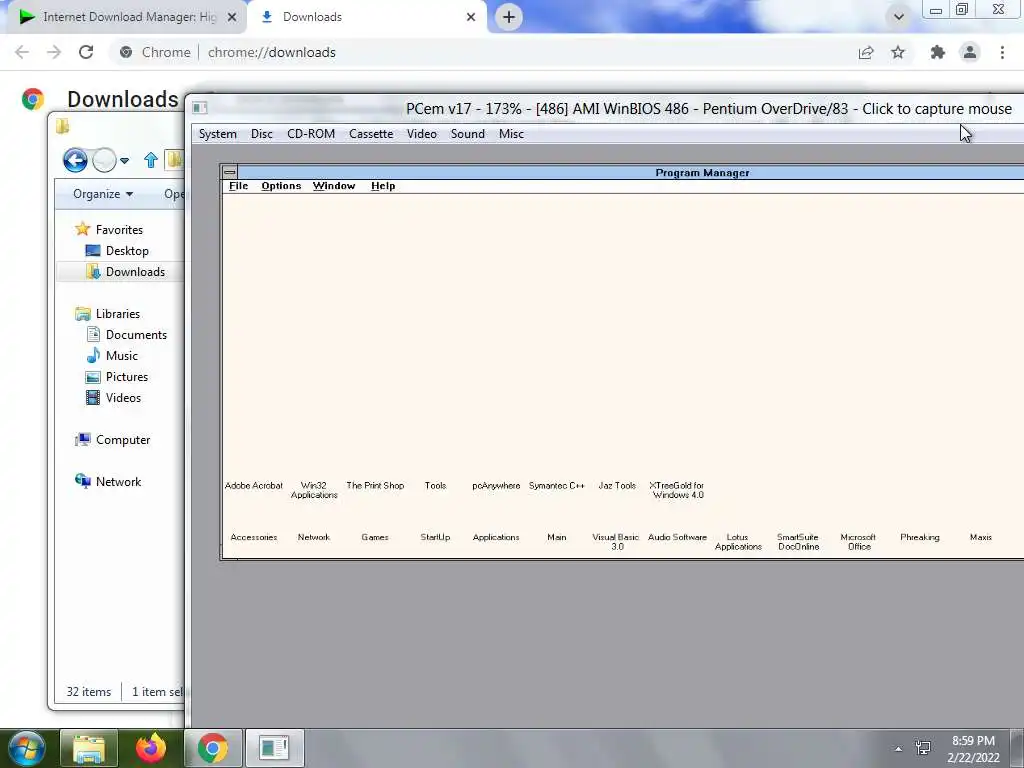Go back in the Explorer window
The width and height of the screenshot is (1024, 768).
pyautogui.click(x=75, y=160)
